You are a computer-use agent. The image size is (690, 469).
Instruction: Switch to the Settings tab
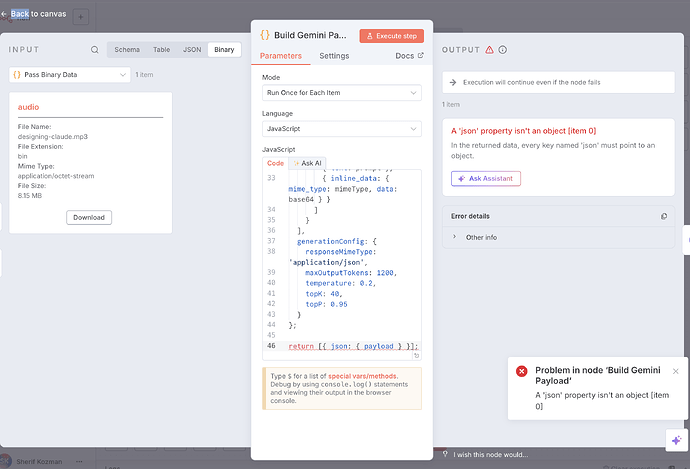[x=334, y=56]
